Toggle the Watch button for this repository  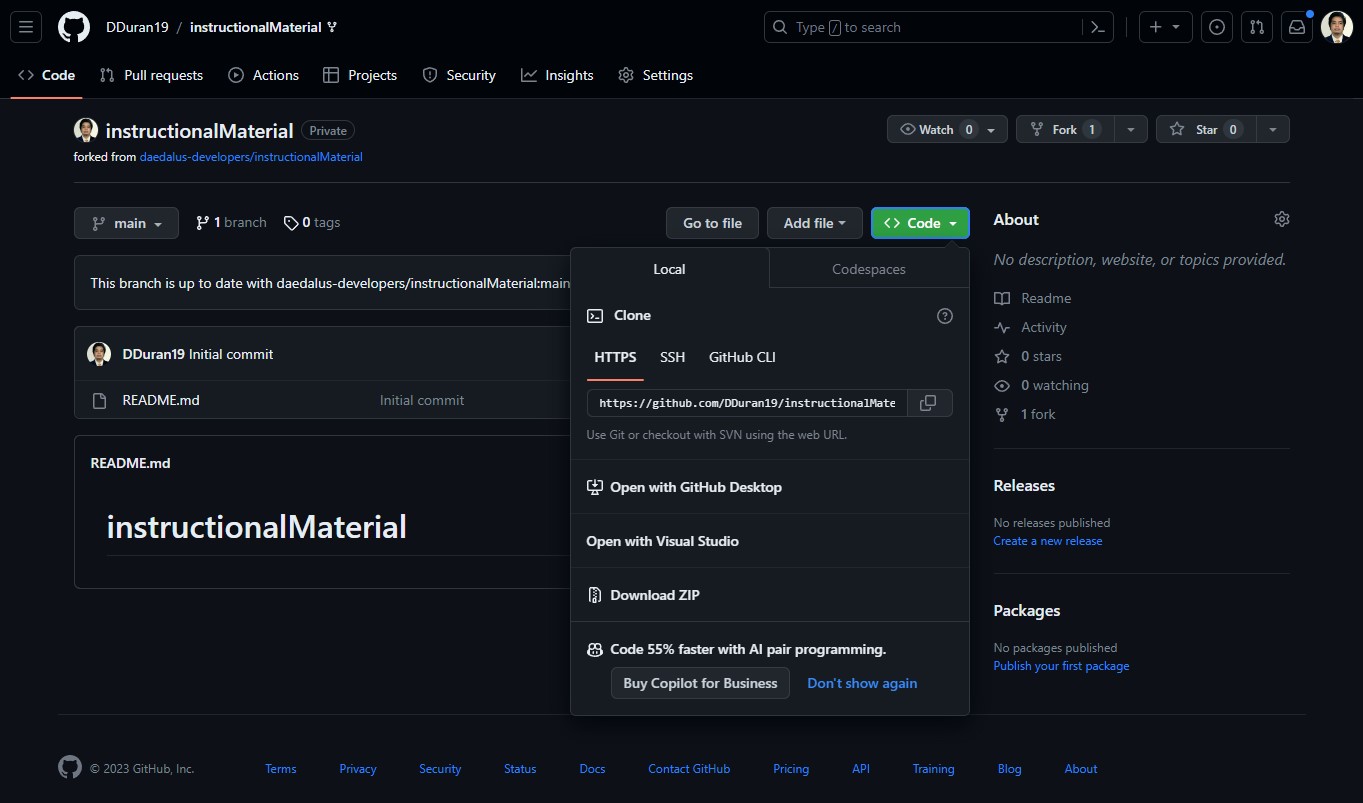click(935, 129)
